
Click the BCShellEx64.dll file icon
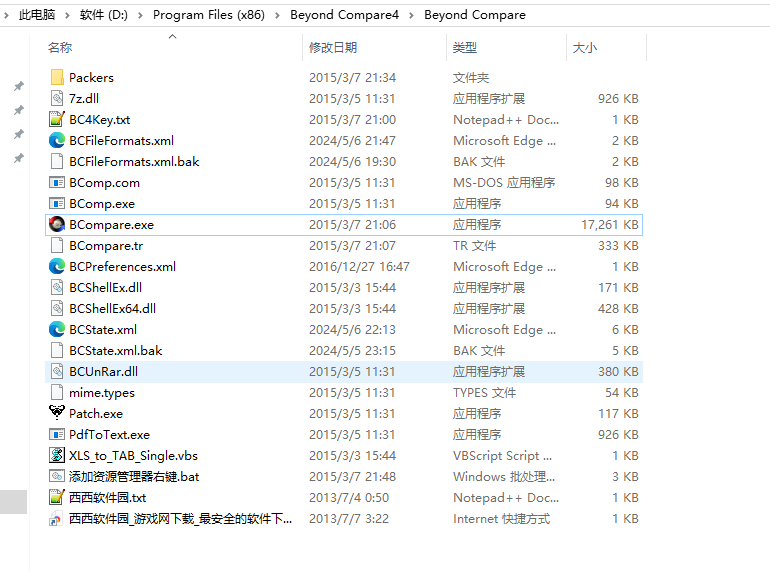57,308
